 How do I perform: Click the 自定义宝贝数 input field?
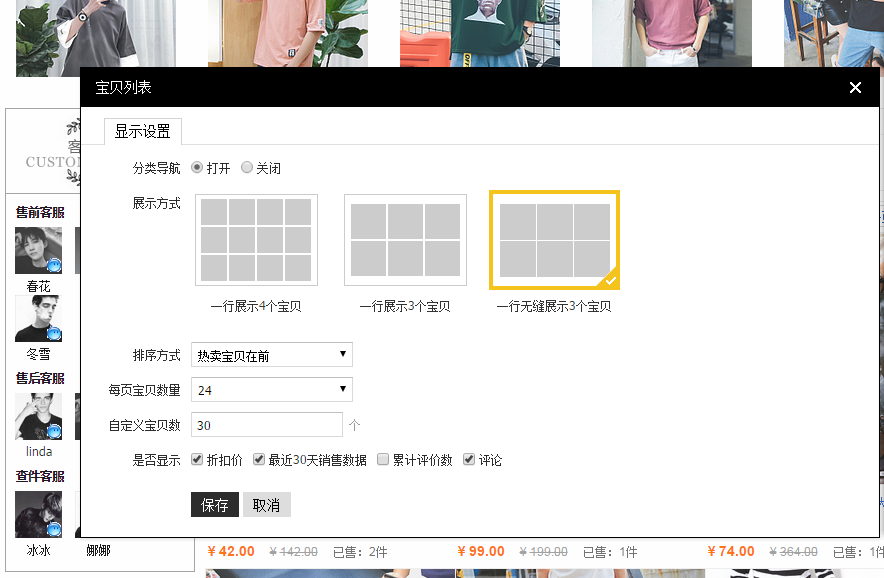point(266,425)
